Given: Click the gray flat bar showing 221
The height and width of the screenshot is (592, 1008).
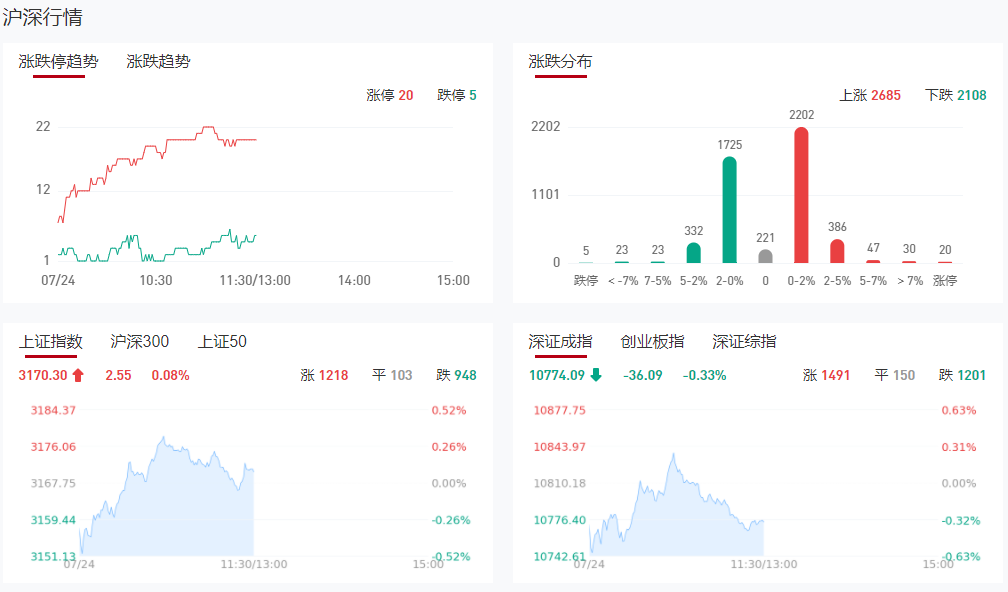Looking at the screenshot, I should 766,256.
